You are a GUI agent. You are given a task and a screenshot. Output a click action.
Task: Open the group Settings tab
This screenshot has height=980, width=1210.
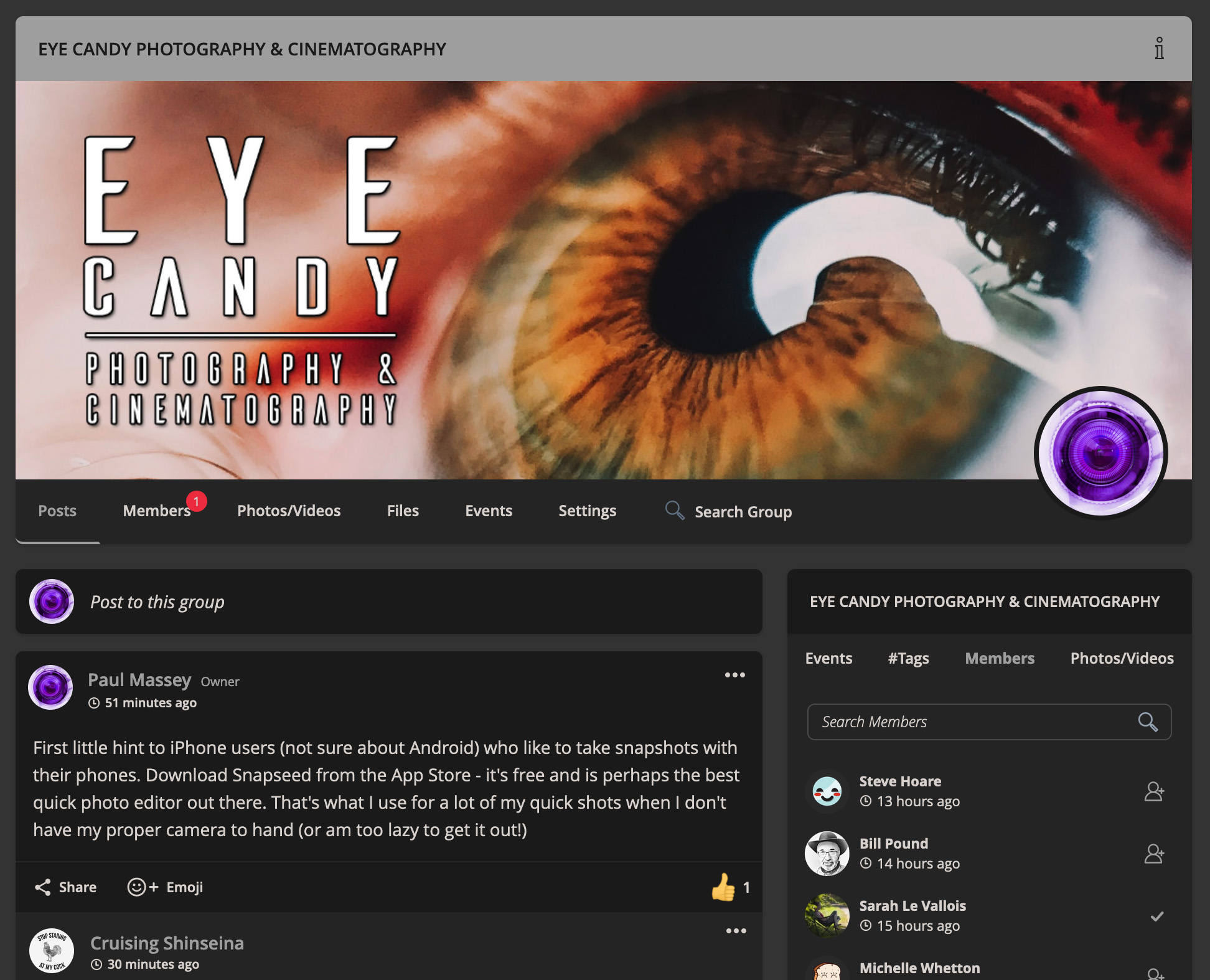pyautogui.click(x=587, y=511)
